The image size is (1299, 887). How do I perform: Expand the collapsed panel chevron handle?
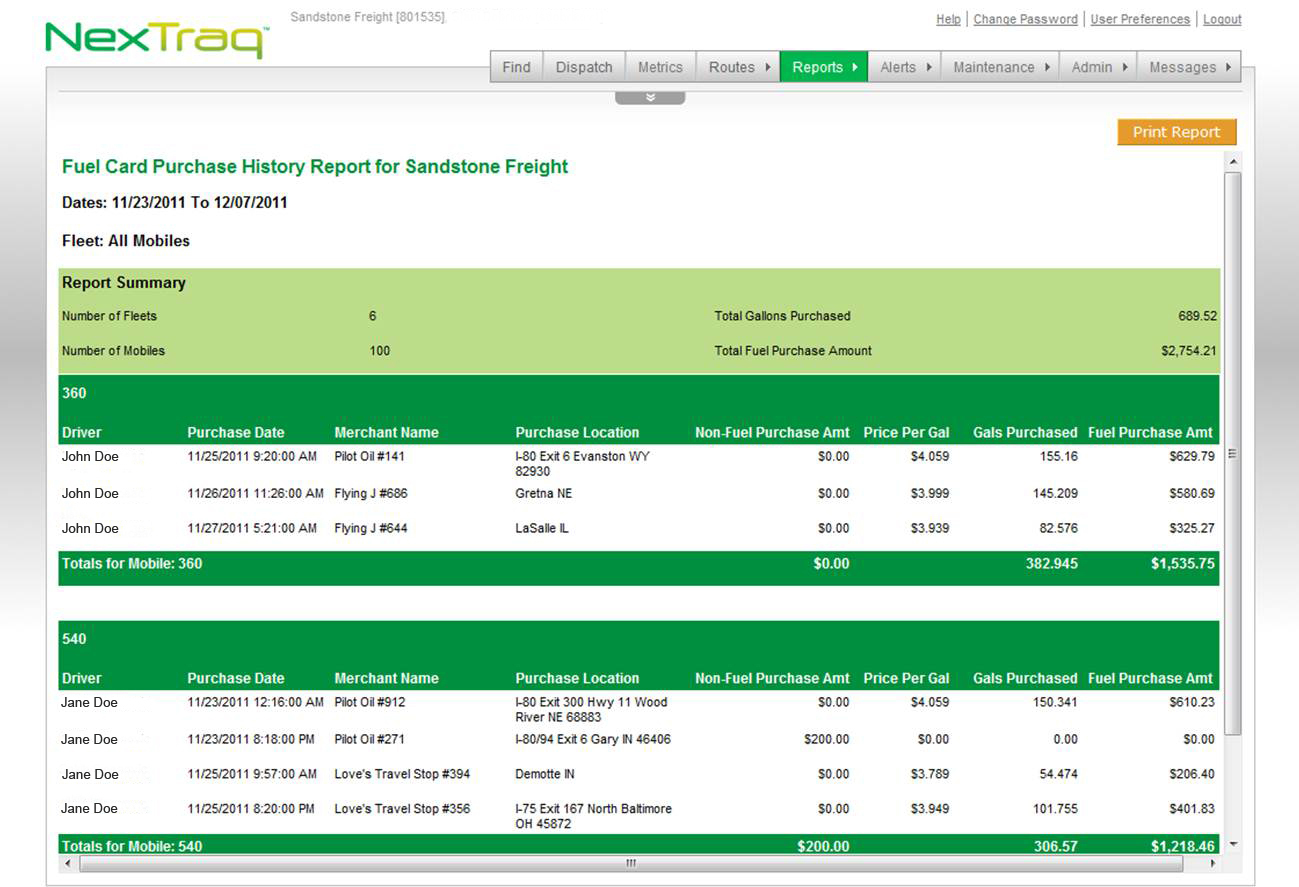[650, 97]
